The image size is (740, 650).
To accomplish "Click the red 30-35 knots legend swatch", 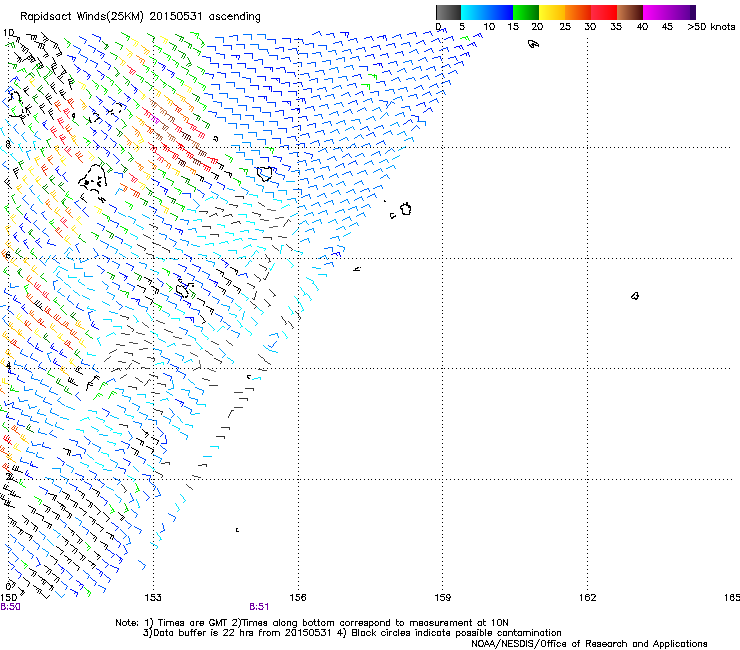I will point(604,12).
